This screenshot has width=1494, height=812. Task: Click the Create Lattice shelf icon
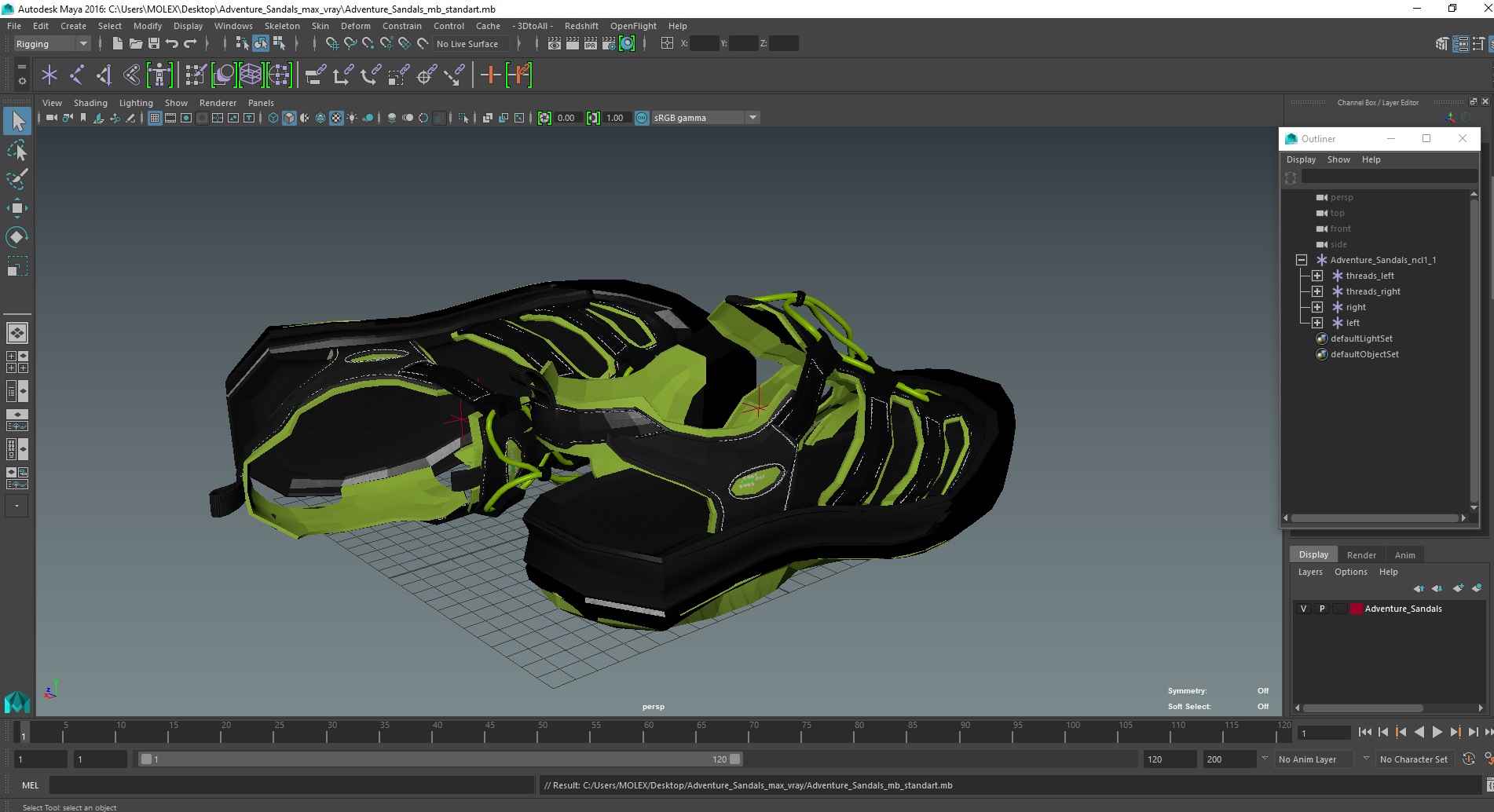point(251,75)
